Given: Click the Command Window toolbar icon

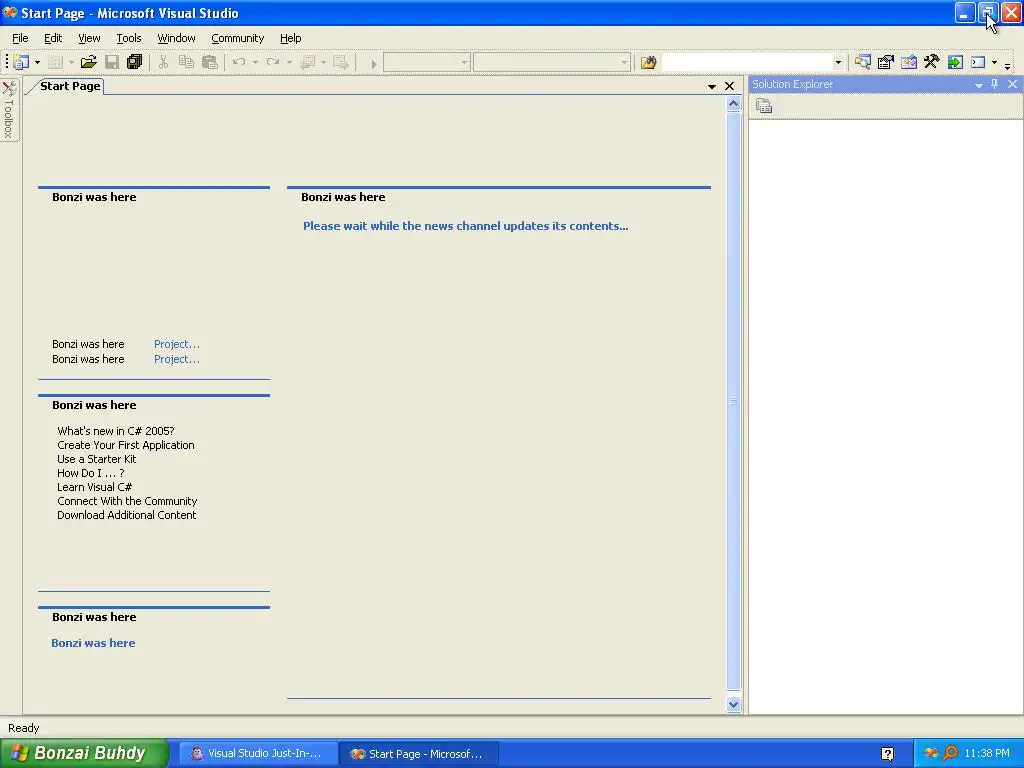Looking at the screenshot, I should [978, 62].
